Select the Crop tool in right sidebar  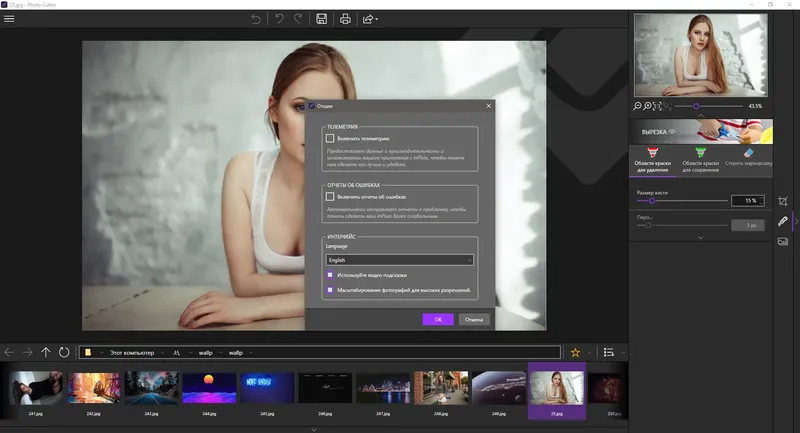coord(783,201)
